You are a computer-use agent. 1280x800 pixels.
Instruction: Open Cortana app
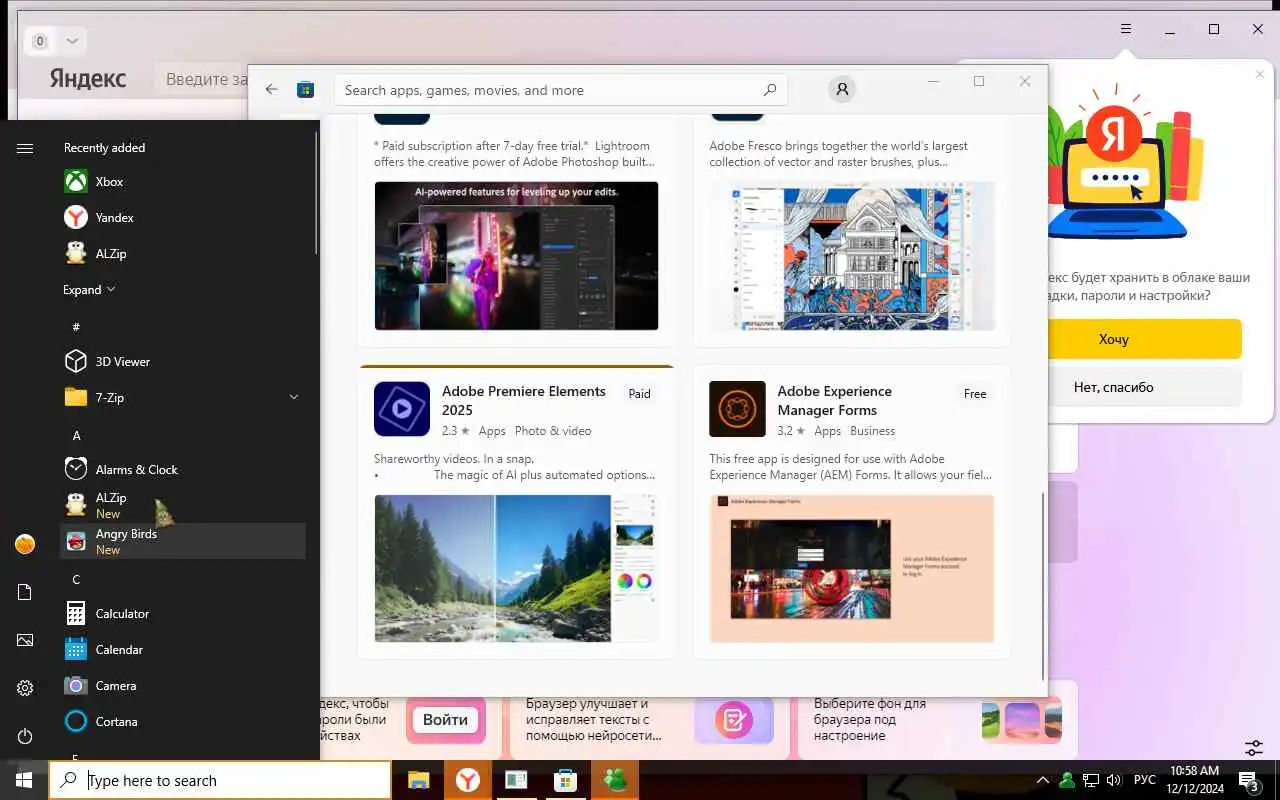(x=183, y=722)
